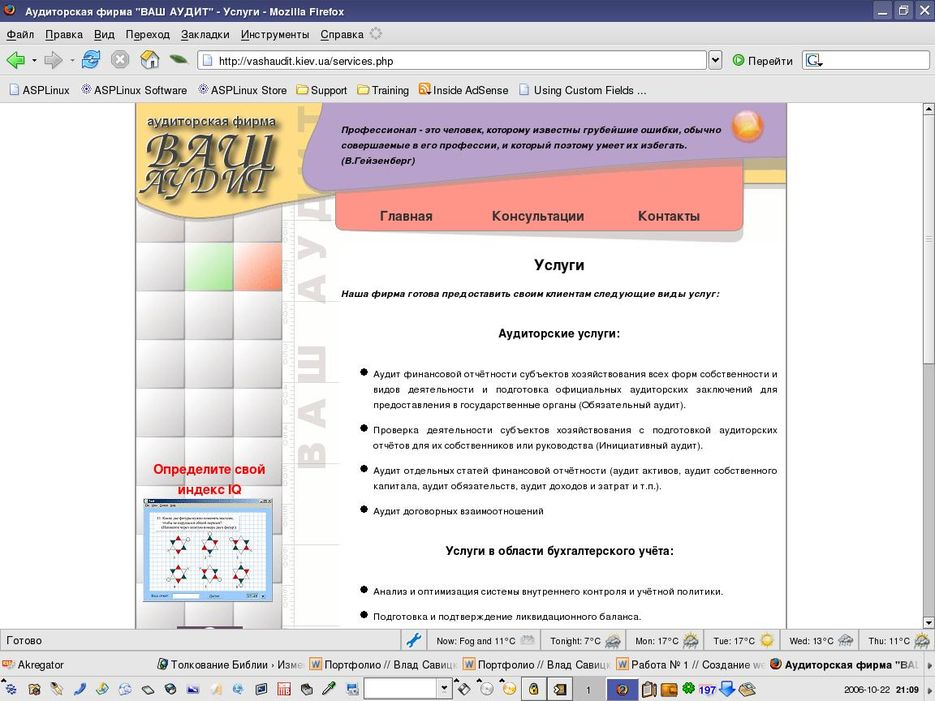Screen dimensions: 935x701
Task: Click the color picker eyedropper panel icon
Action: pyautogui.click(x=329, y=688)
